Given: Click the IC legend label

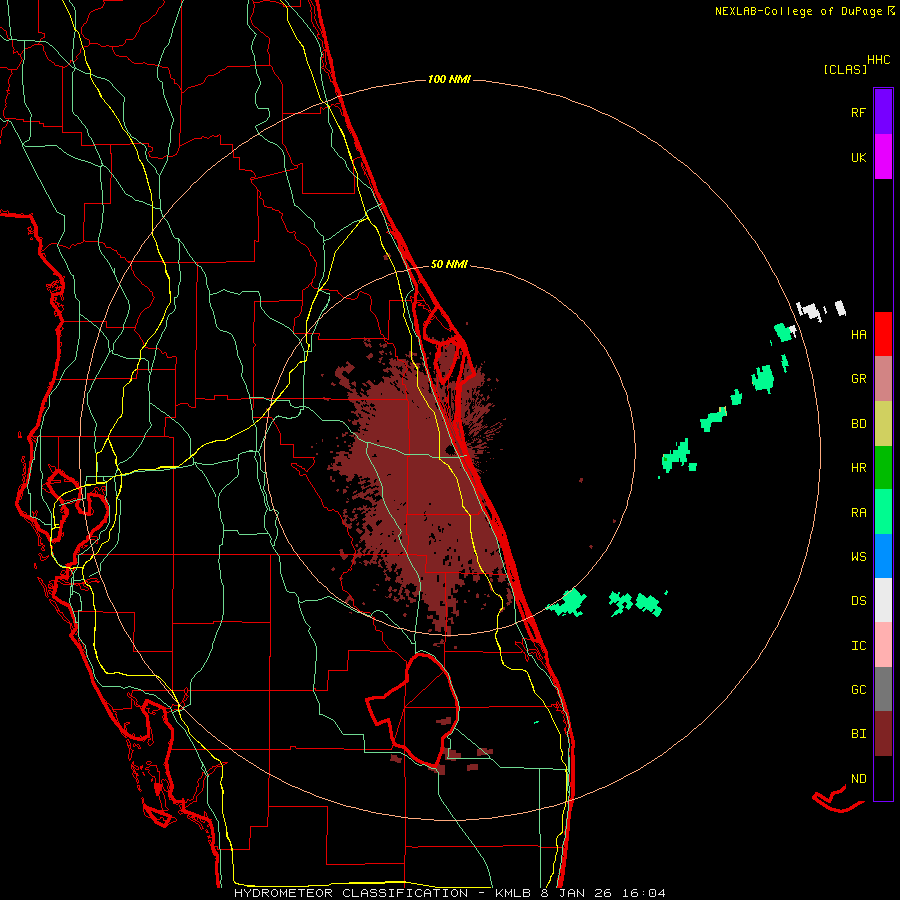Looking at the screenshot, I should [858, 645].
